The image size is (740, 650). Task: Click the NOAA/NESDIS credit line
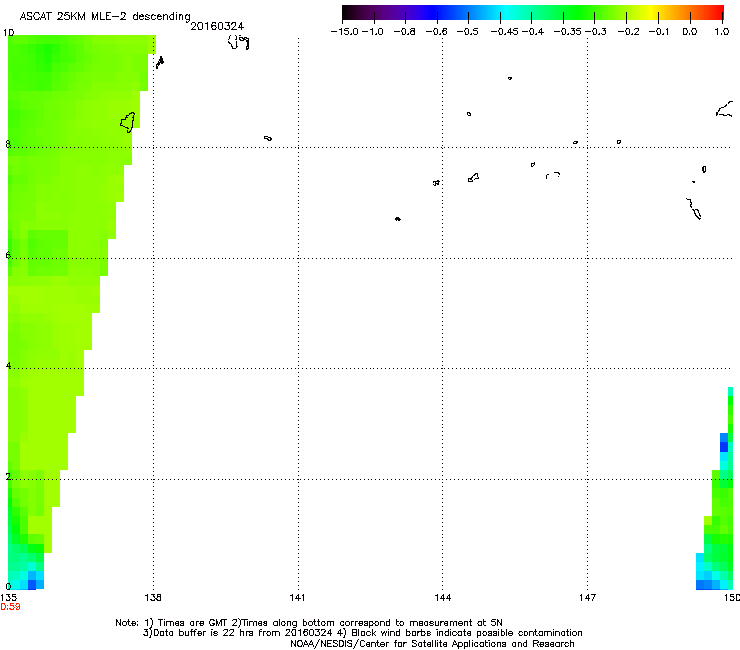tap(432, 644)
